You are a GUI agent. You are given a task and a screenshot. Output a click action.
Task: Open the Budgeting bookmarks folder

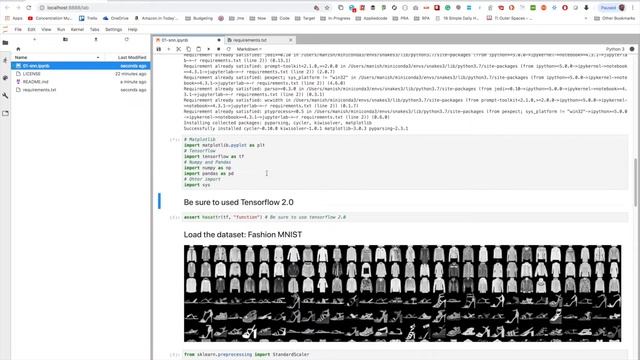point(199,18)
